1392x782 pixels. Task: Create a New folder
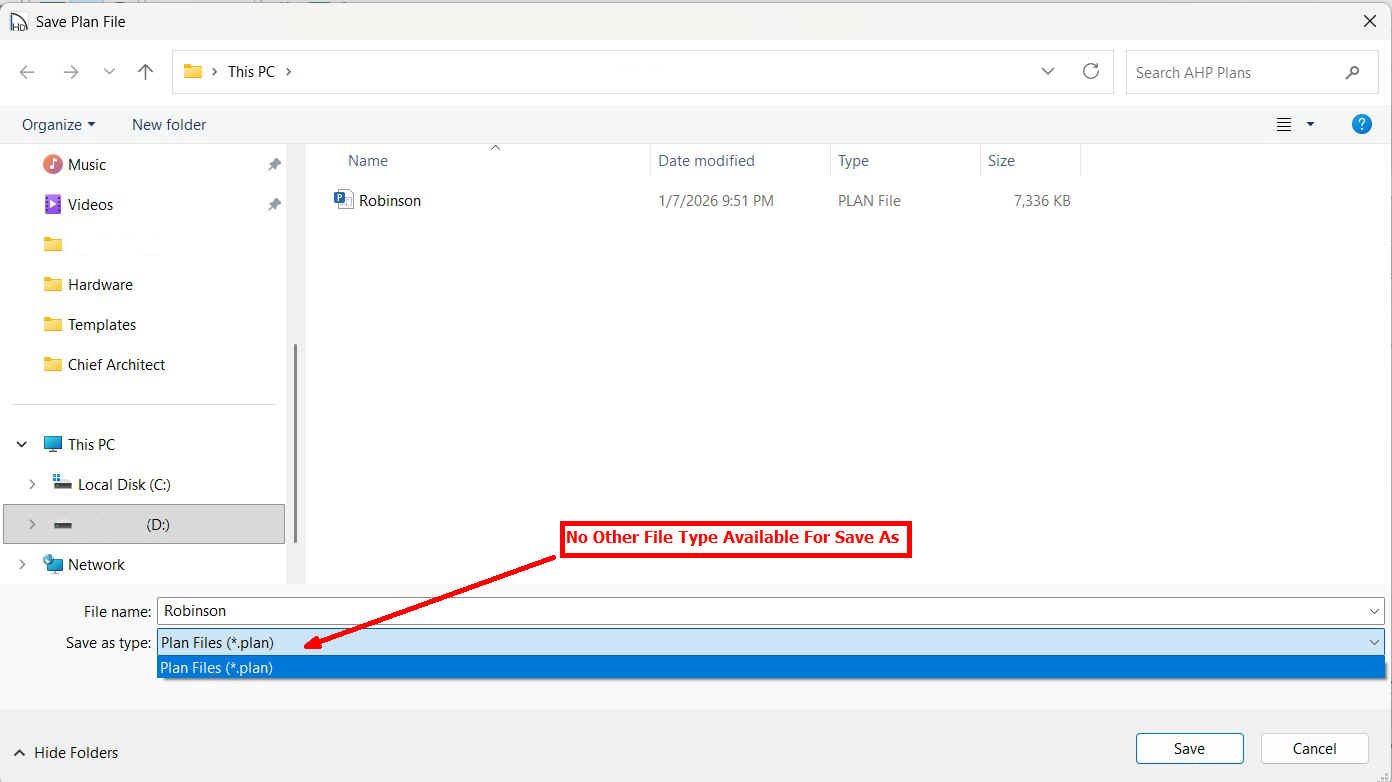tap(169, 124)
